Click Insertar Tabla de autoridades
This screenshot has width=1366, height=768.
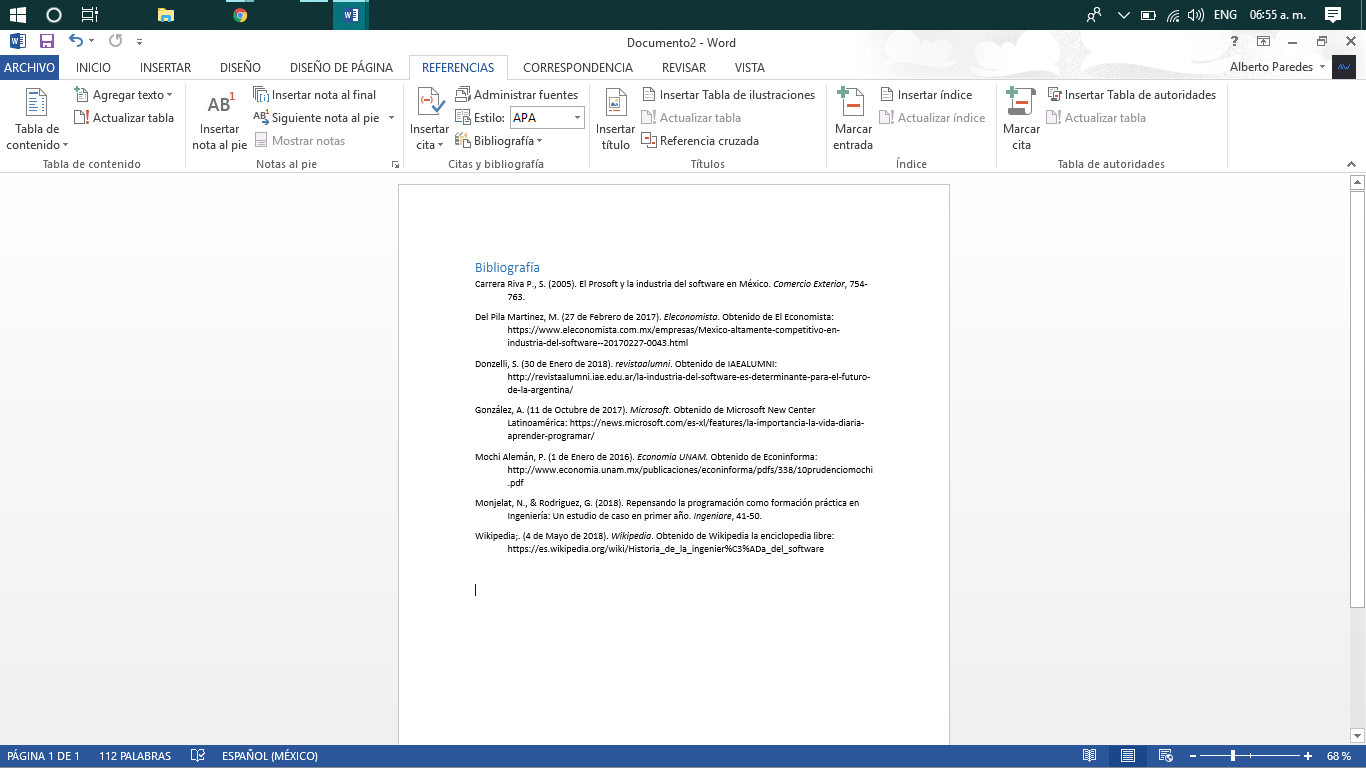click(x=1131, y=94)
